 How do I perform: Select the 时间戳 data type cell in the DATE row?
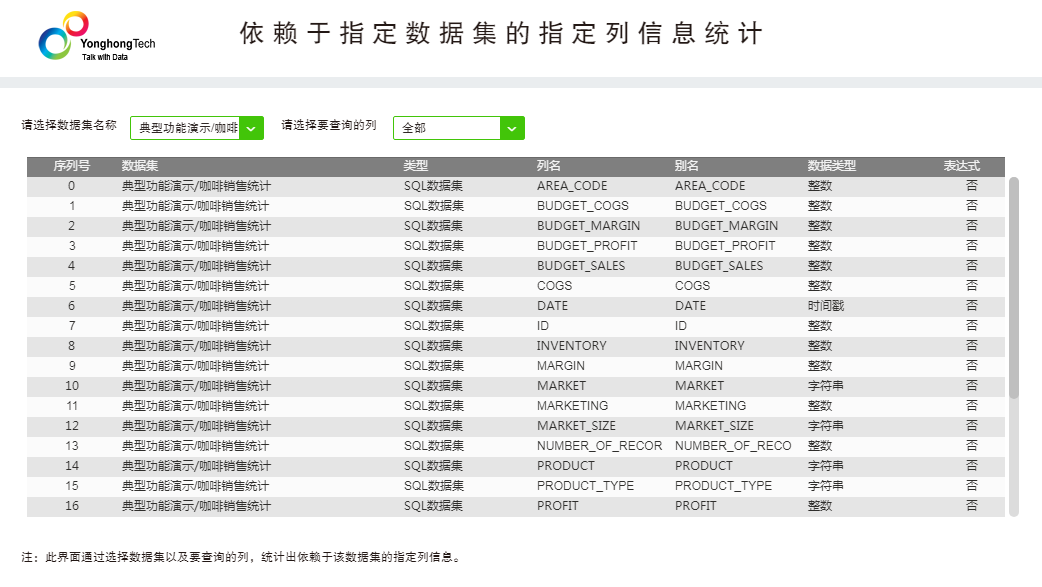(x=825, y=306)
